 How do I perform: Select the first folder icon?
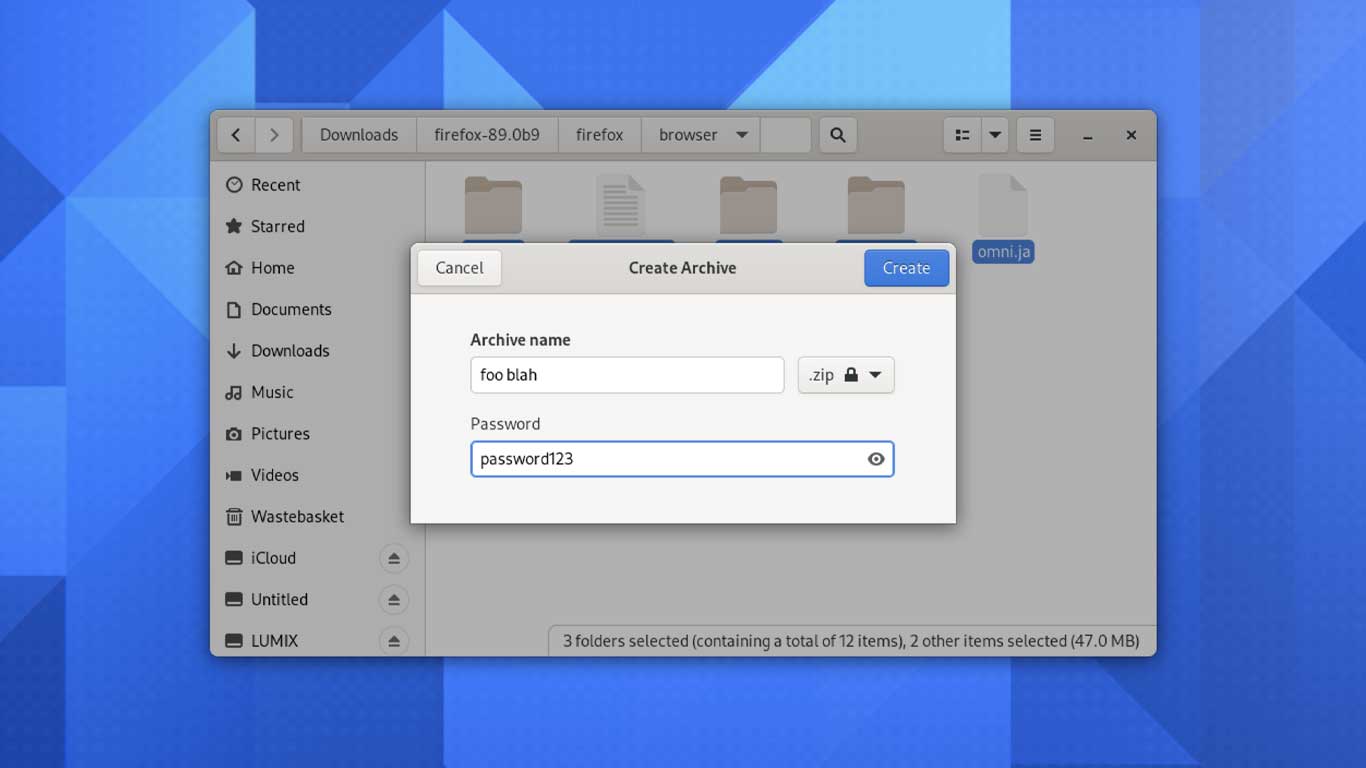point(493,205)
